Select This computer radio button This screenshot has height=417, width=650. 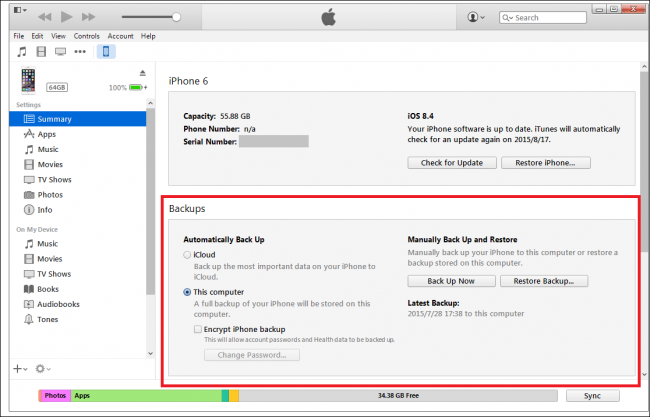pyautogui.click(x=187, y=292)
